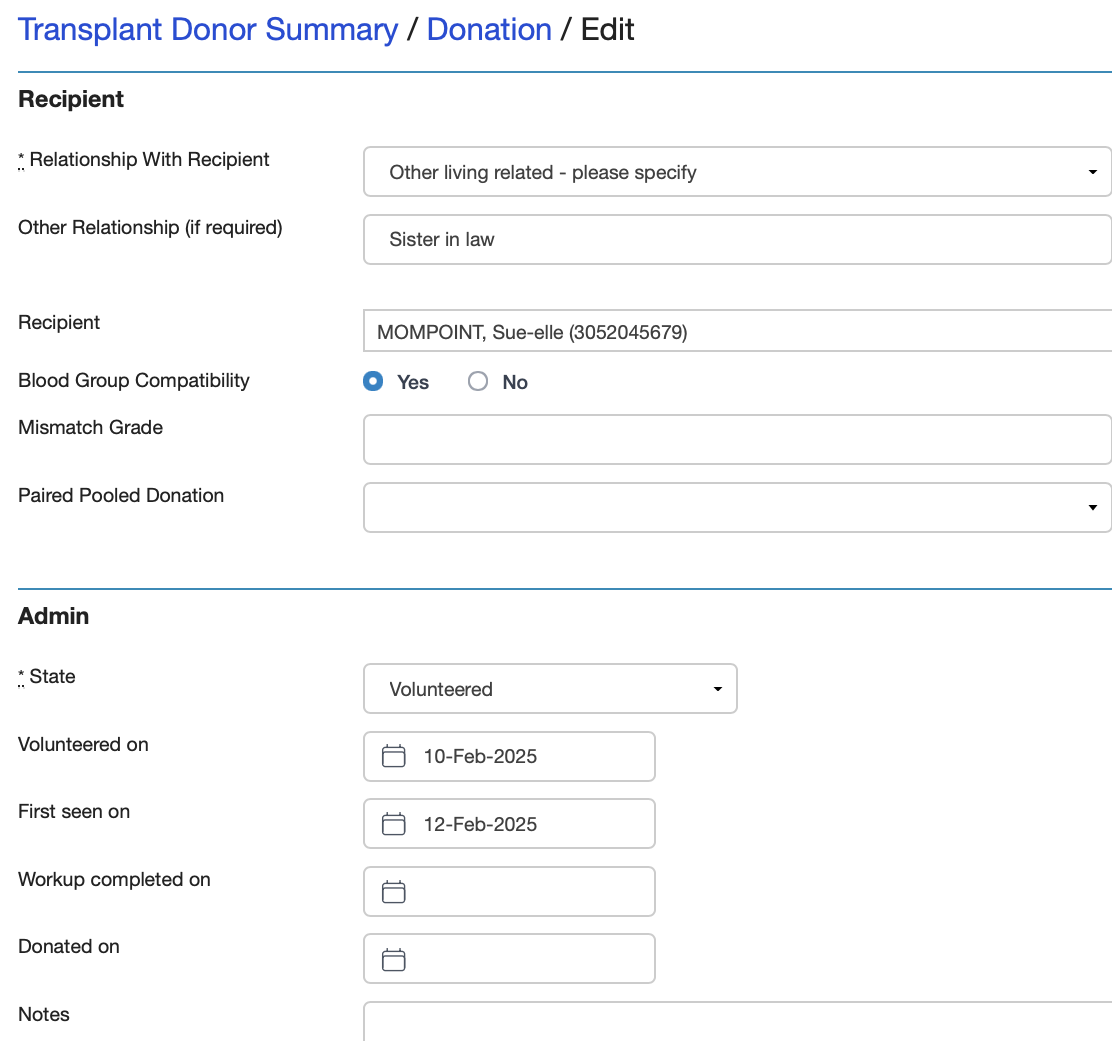This screenshot has height=1041, width=1112.
Task: Open the calendar picker for Donated on
Action: (x=393, y=958)
